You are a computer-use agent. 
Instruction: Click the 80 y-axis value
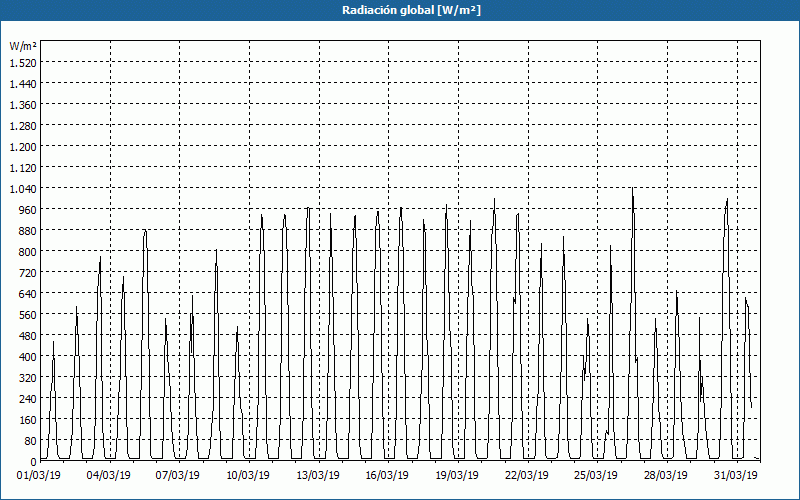[30, 441]
